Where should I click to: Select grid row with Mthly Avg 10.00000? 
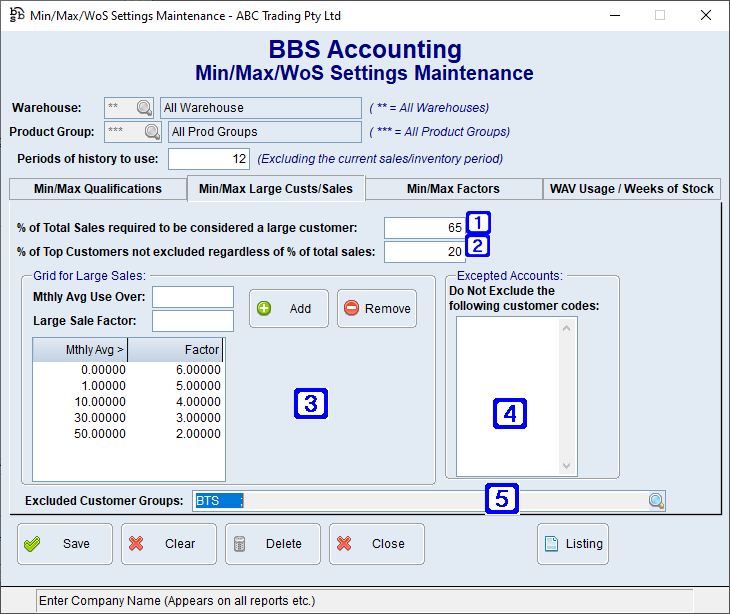[x=128, y=402]
